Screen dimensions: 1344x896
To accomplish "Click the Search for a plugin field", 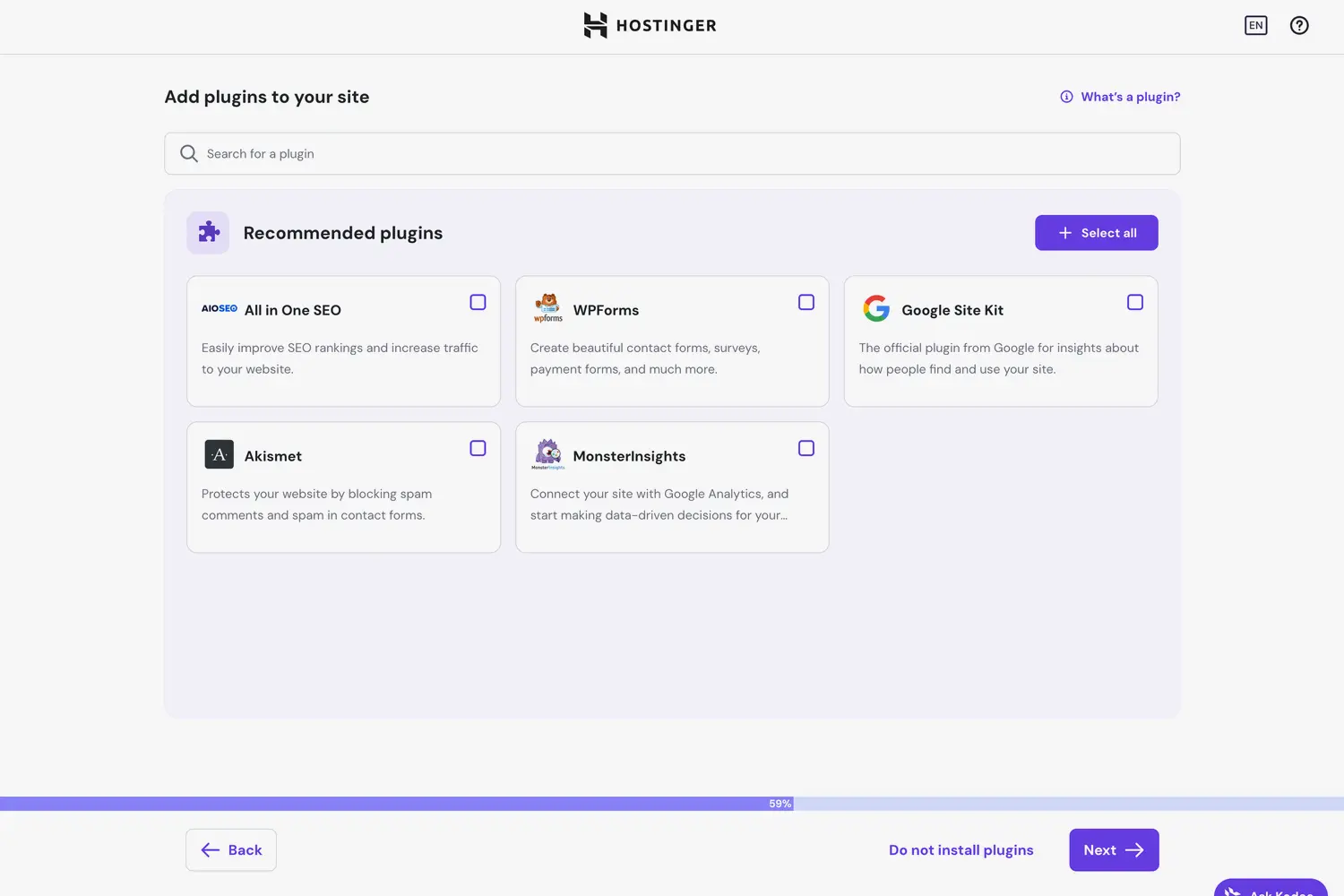I will click(x=672, y=153).
